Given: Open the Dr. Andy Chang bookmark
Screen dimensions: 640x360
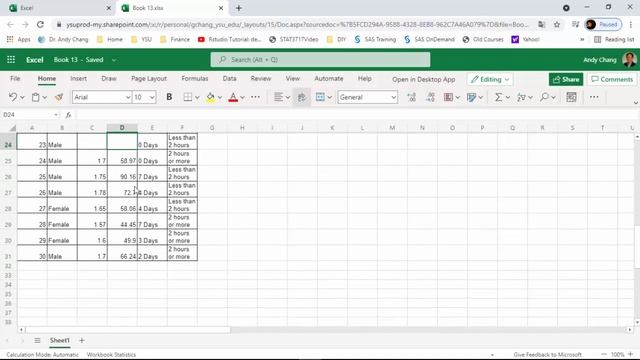Looking at the screenshot, I should point(63,40).
